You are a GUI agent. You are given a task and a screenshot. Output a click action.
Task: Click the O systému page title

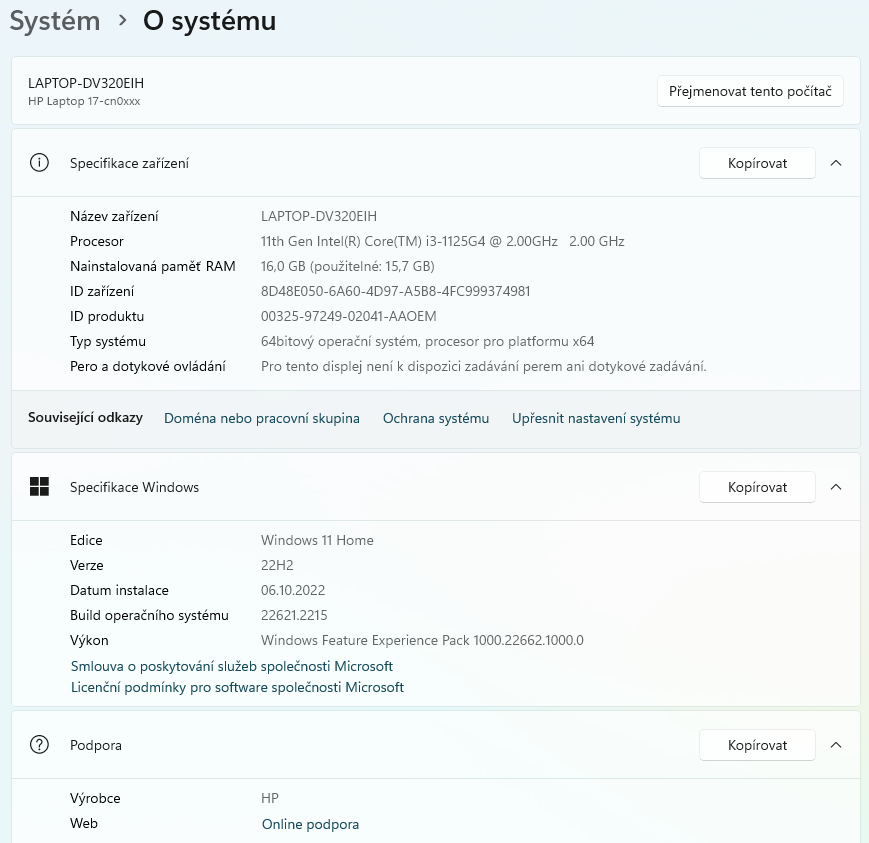coord(209,21)
